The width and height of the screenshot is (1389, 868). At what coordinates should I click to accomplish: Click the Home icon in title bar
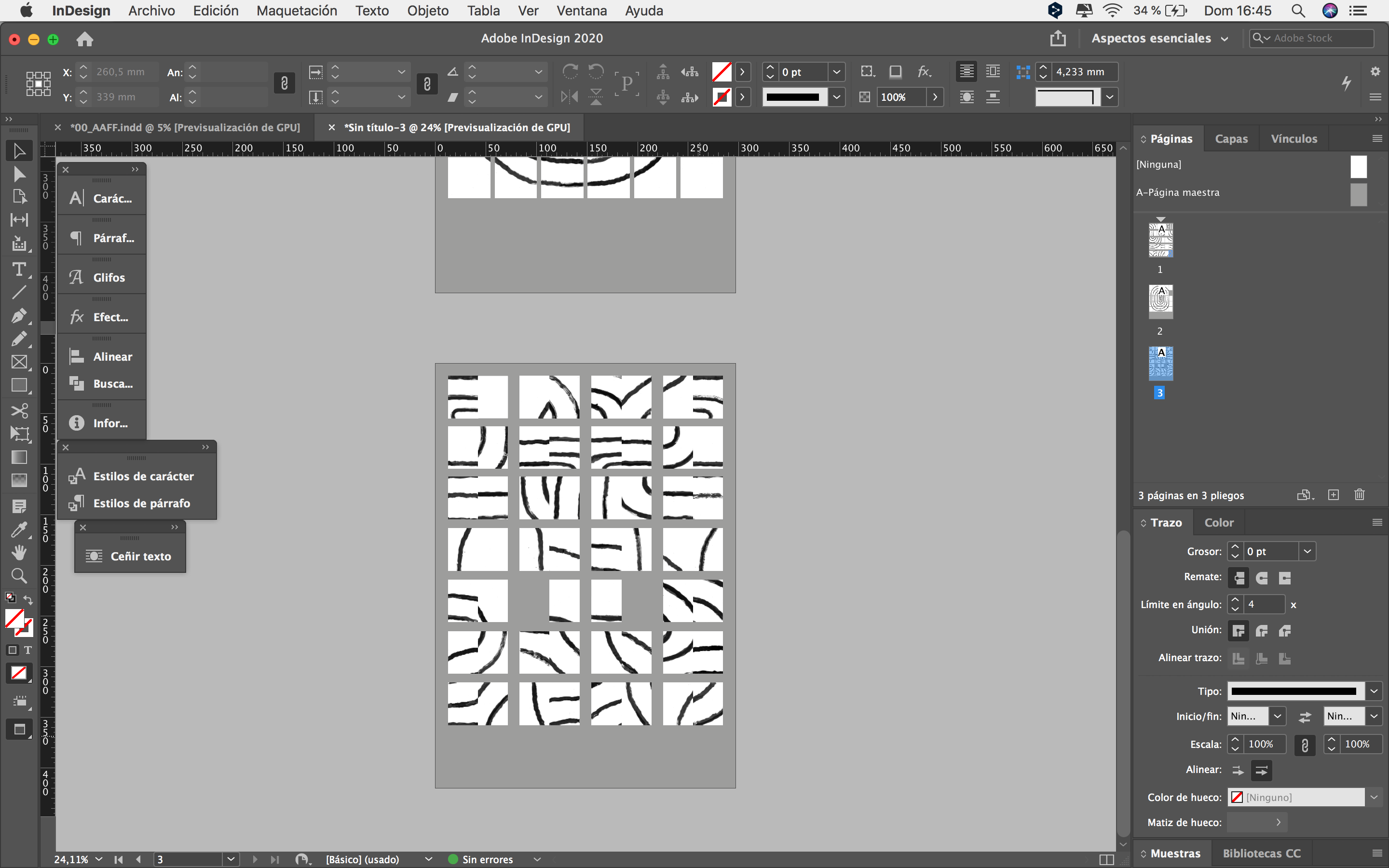click(x=85, y=39)
